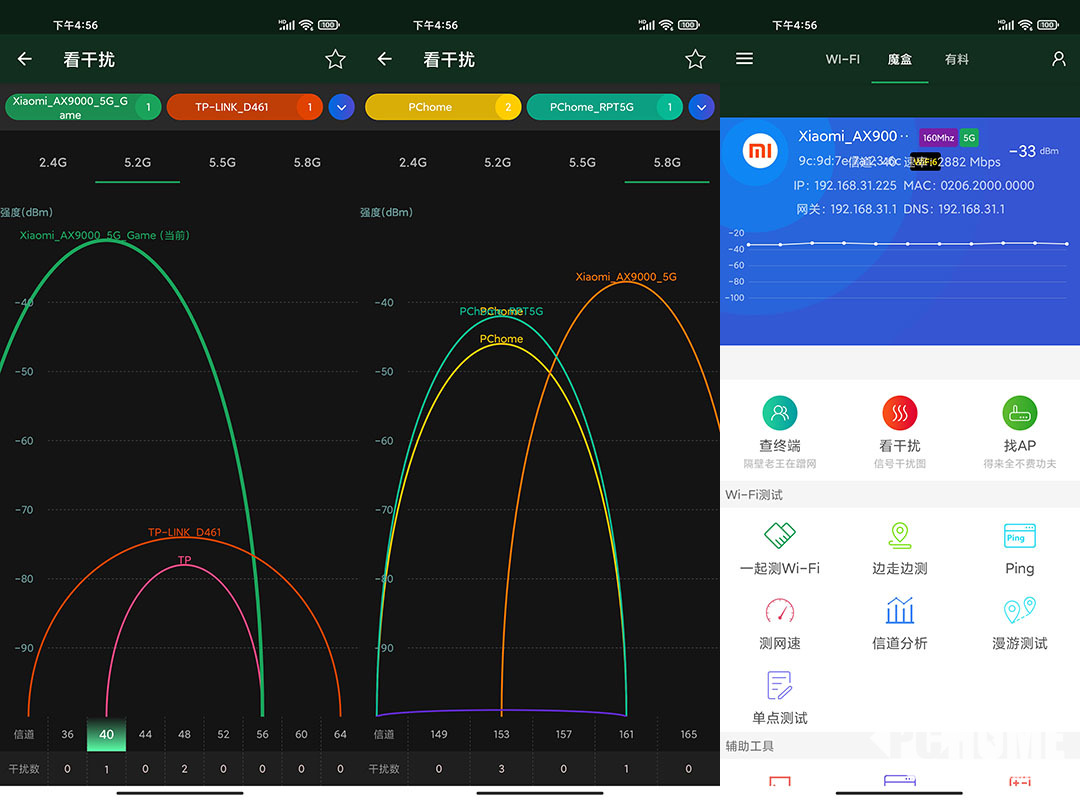Start the 漫游测试 roaming test

point(1019,611)
